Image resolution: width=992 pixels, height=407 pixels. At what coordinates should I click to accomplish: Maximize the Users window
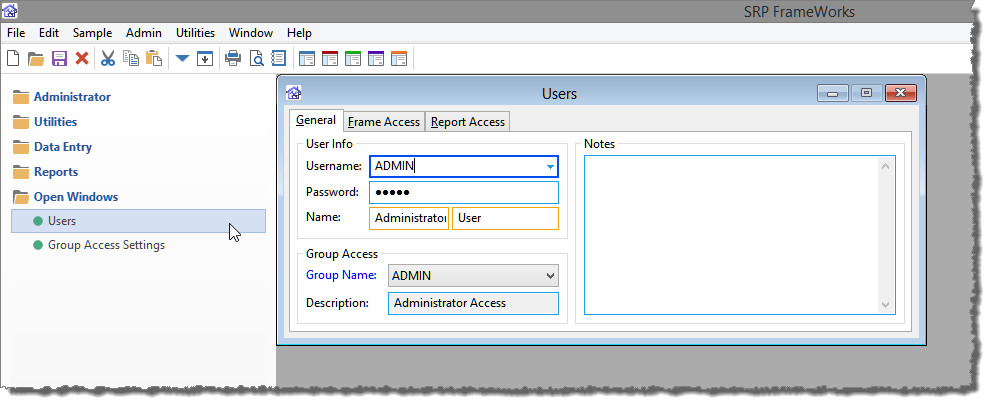866,93
